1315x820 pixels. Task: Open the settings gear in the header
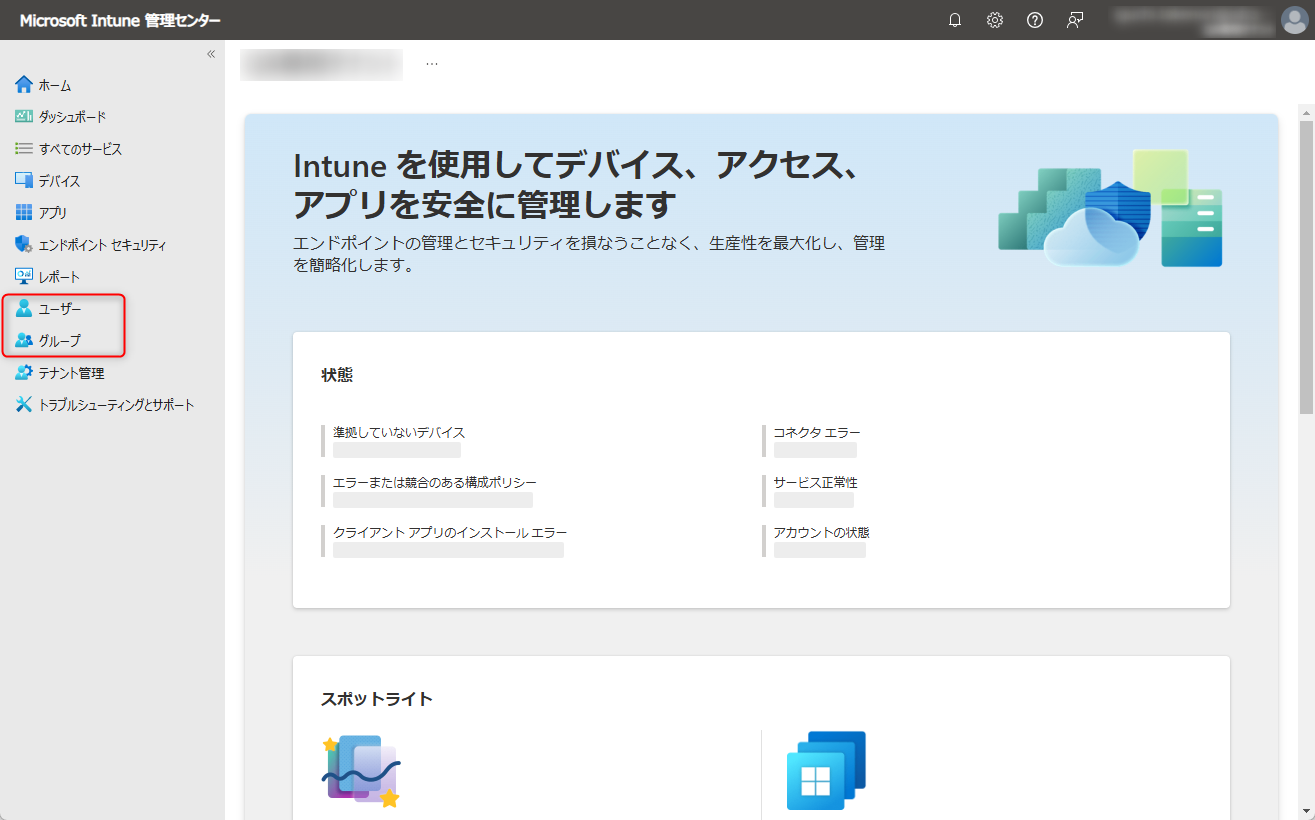click(x=995, y=20)
